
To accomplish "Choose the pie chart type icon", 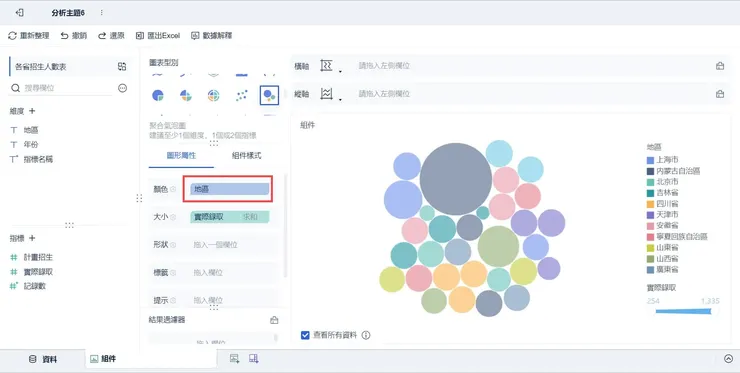I will tap(158, 95).
